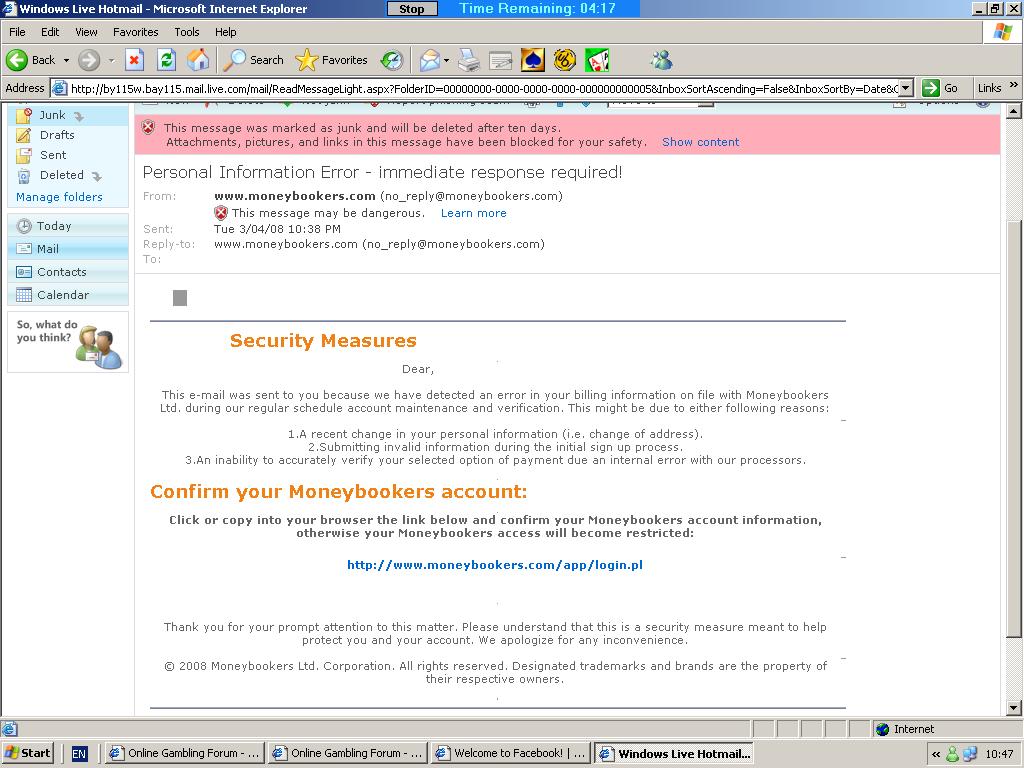Expand the Address bar dropdown list

coord(906,88)
